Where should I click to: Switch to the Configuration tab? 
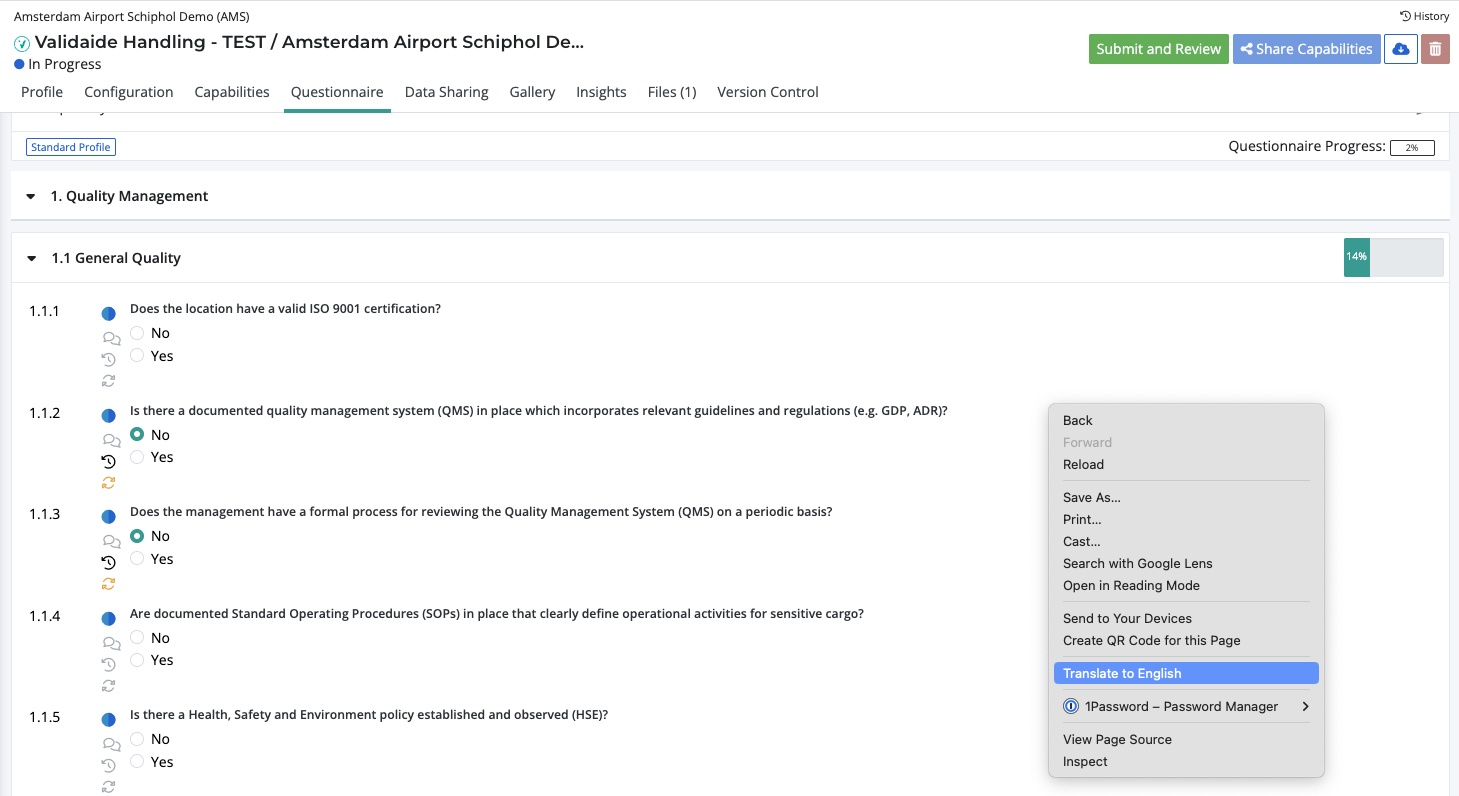click(x=129, y=92)
